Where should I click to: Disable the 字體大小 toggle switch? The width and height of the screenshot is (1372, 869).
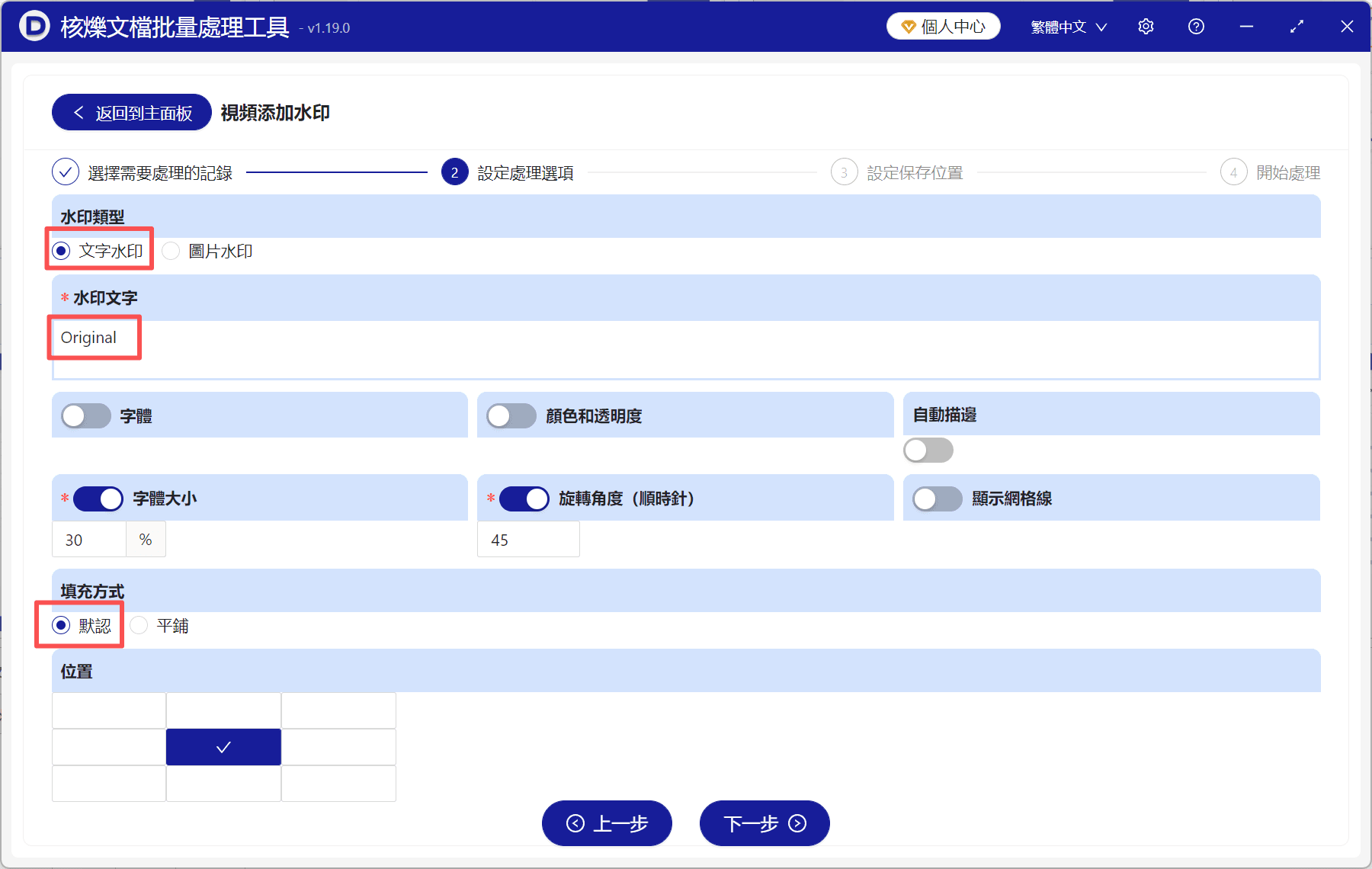pos(98,499)
